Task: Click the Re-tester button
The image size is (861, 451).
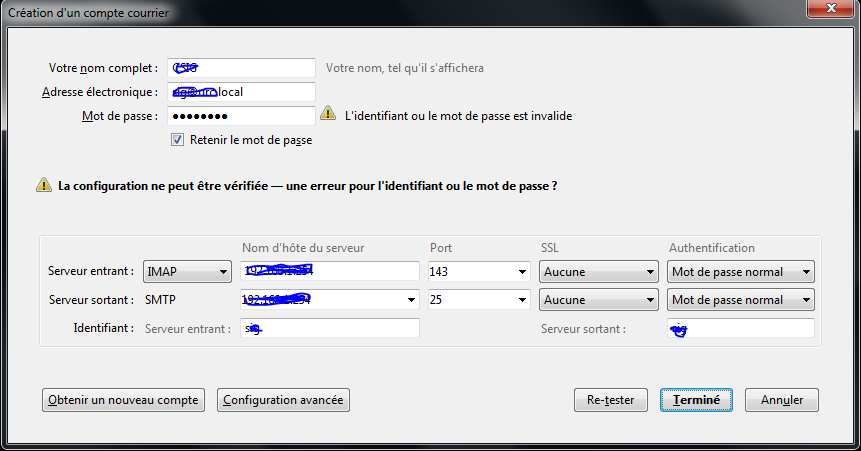Action: [x=611, y=400]
